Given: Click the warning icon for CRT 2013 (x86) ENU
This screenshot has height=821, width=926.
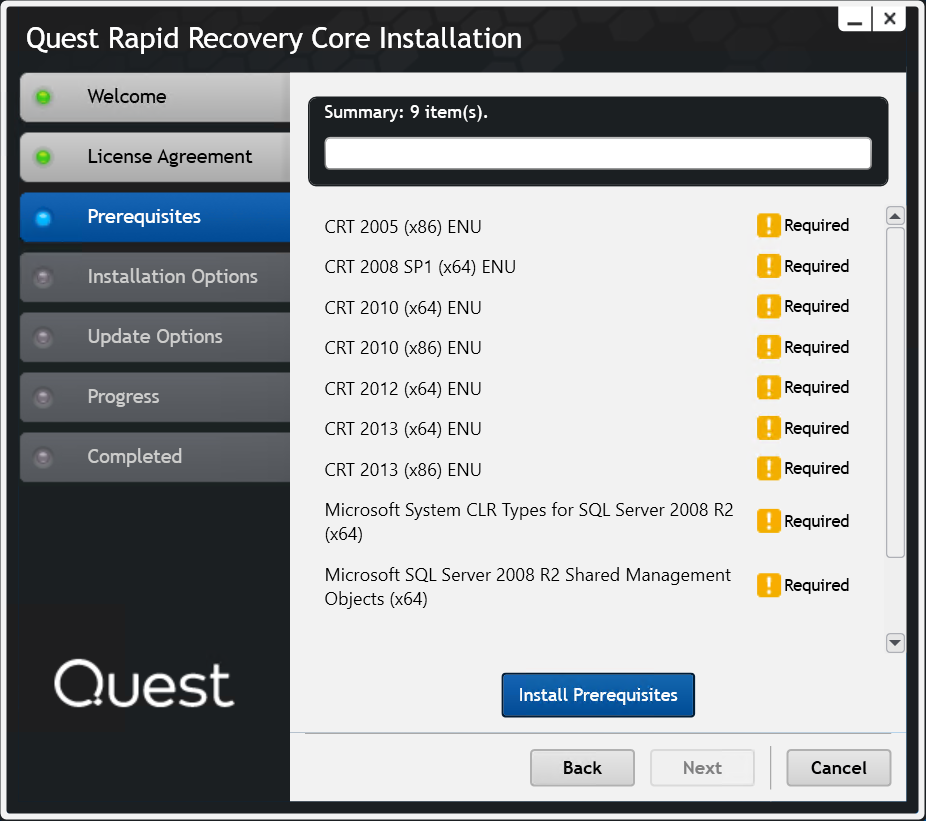Looking at the screenshot, I should (x=768, y=468).
